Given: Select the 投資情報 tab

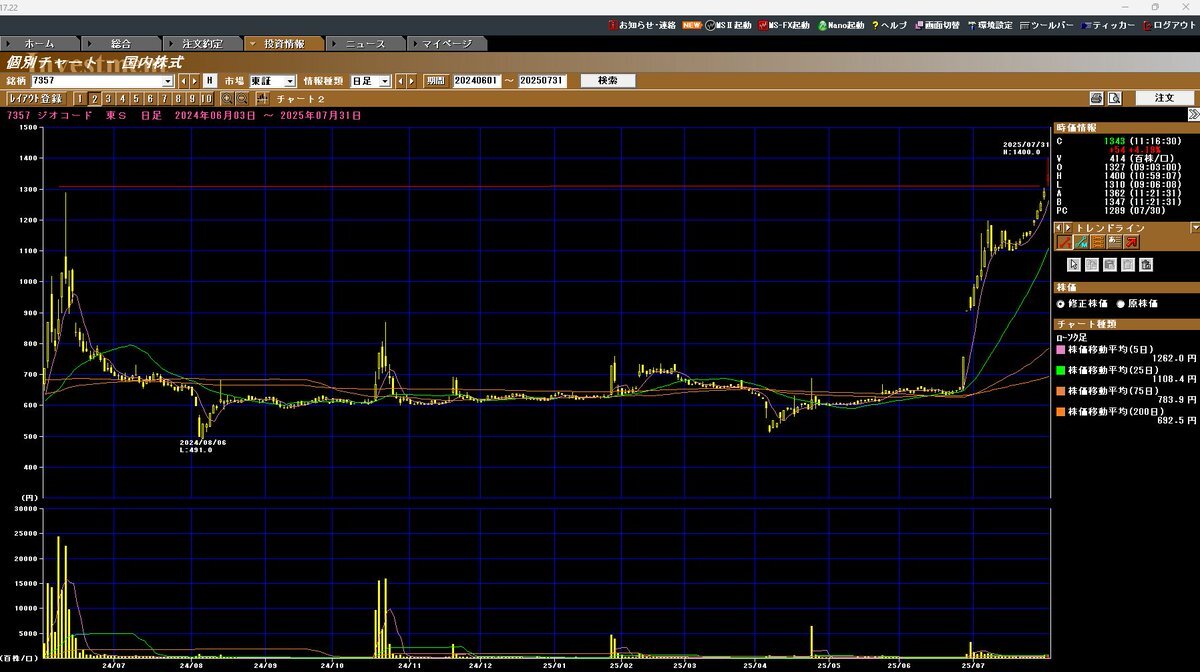Looking at the screenshot, I should (x=284, y=44).
